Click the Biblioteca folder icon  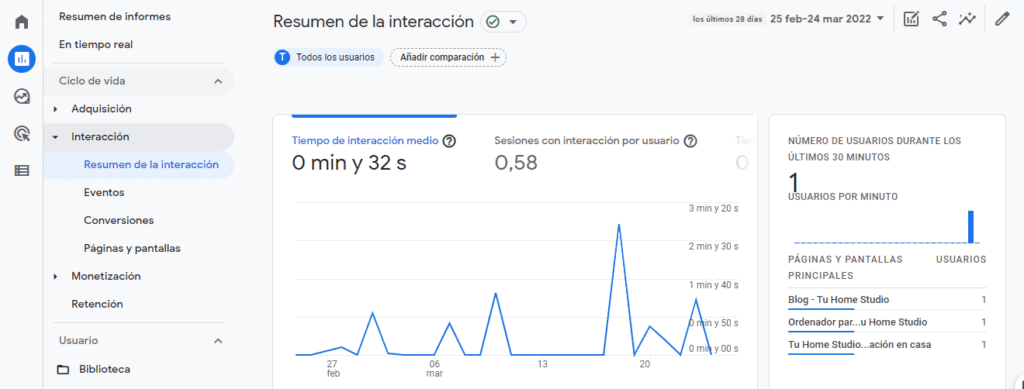tap(63, 369)
